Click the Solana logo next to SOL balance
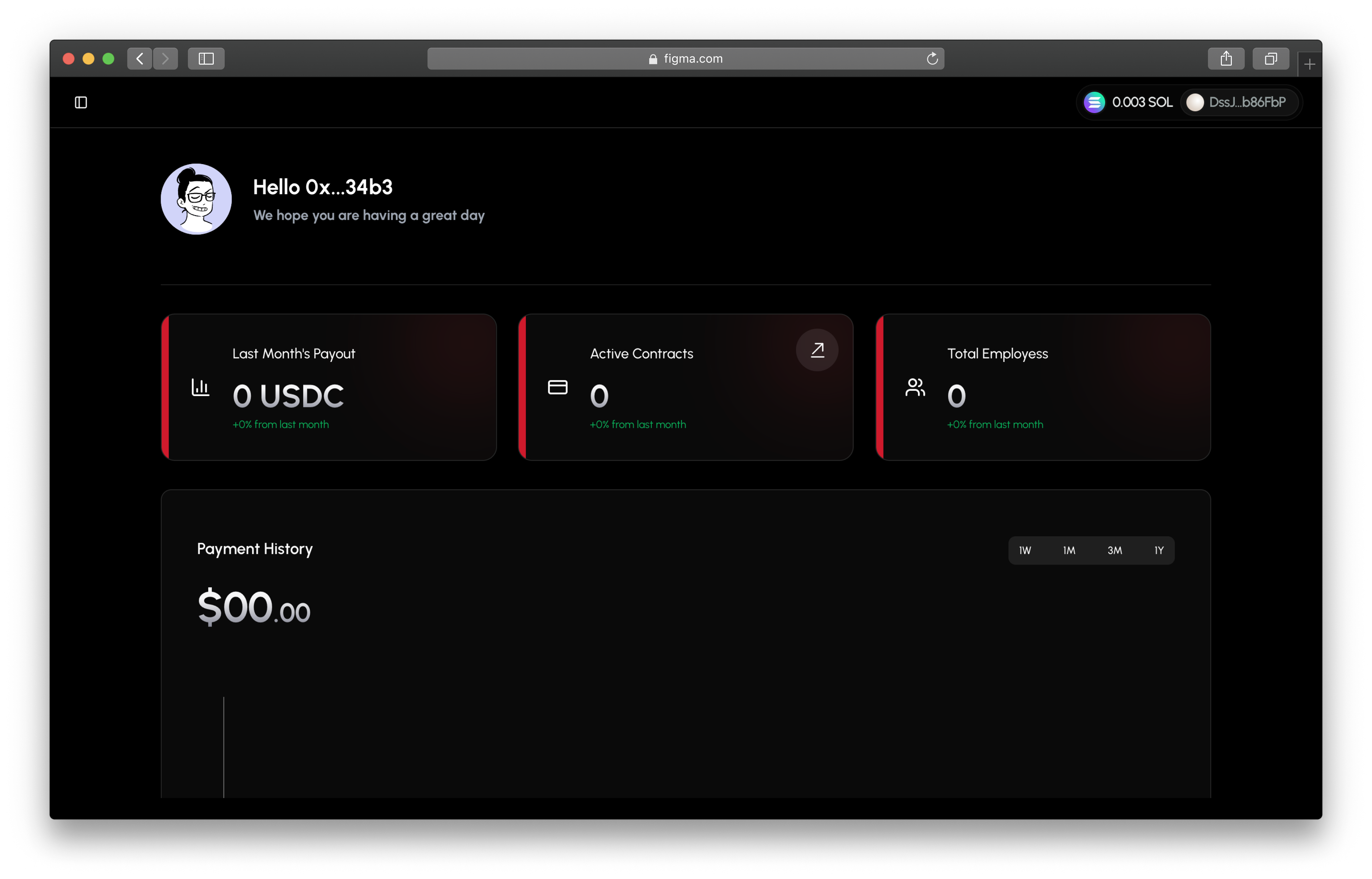This screenshot has width=1372, height=879. tap(1094, 102)
